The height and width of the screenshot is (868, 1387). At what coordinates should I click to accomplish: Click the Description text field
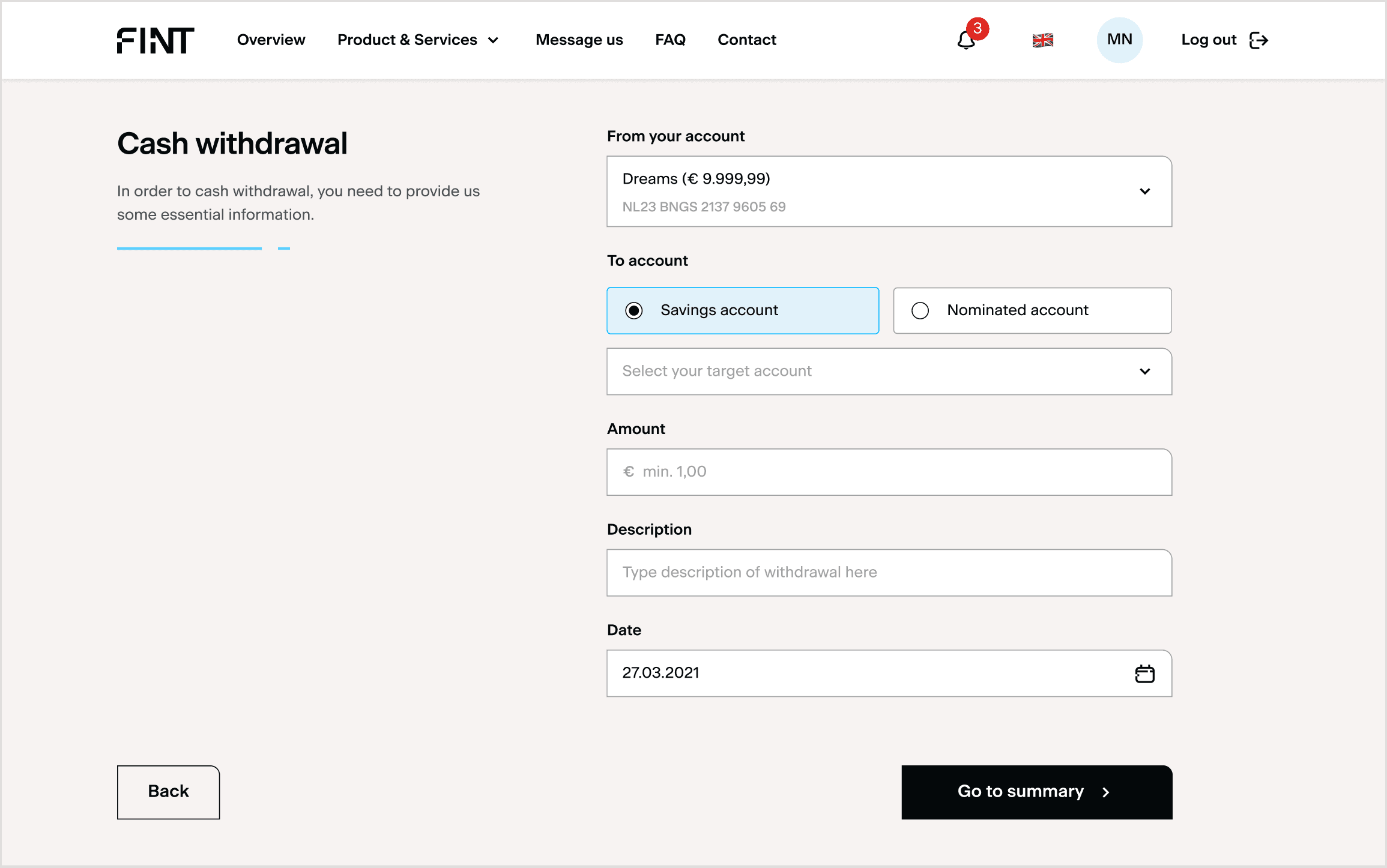[889, 573]
